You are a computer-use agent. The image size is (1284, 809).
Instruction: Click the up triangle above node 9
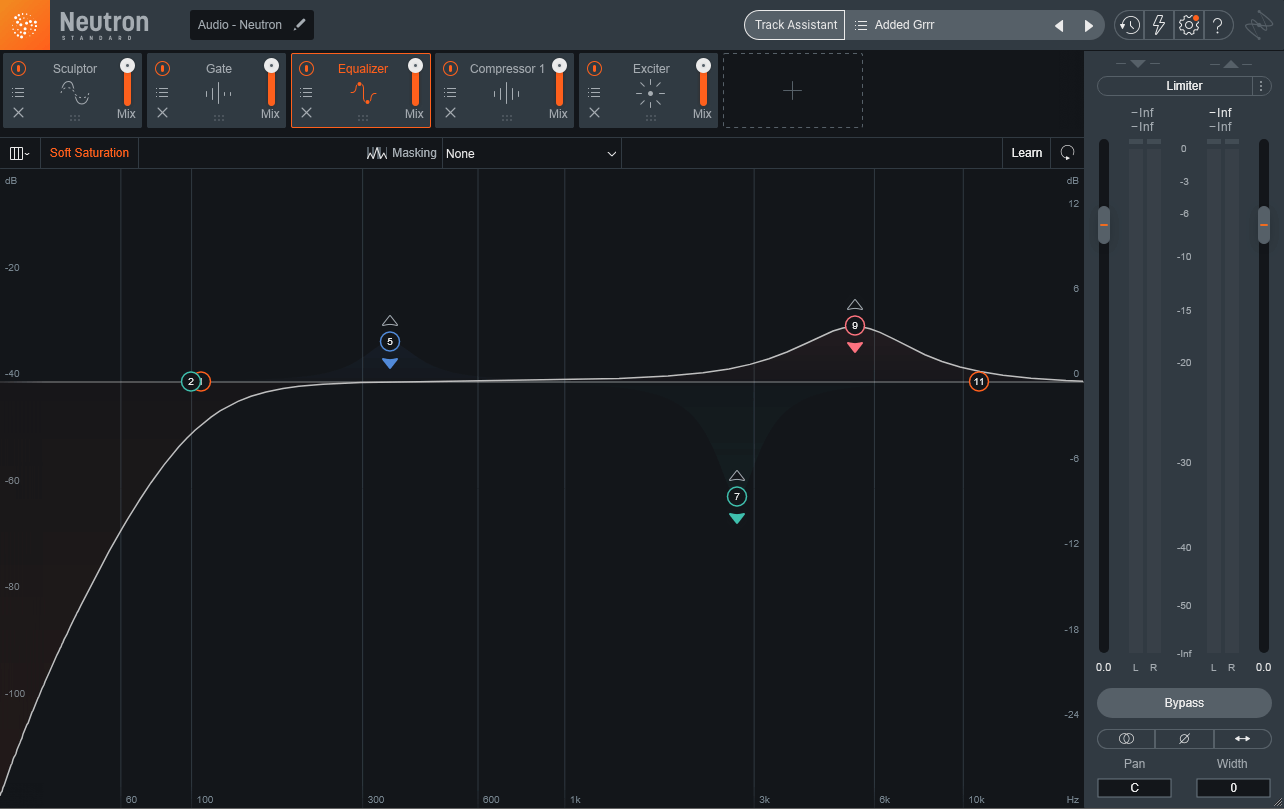tap(855, 305)
